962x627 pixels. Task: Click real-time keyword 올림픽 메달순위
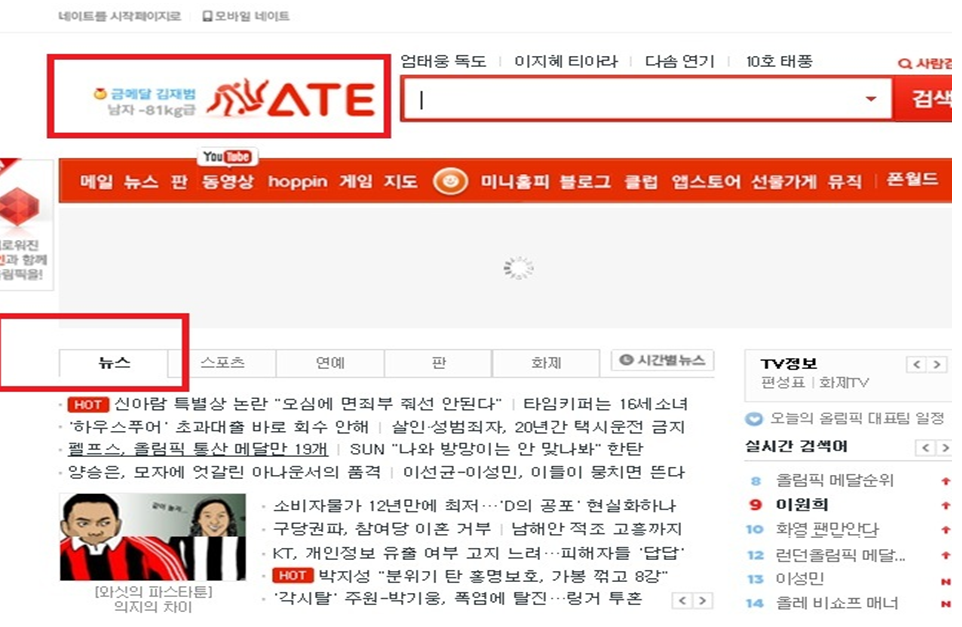(834, 480)
